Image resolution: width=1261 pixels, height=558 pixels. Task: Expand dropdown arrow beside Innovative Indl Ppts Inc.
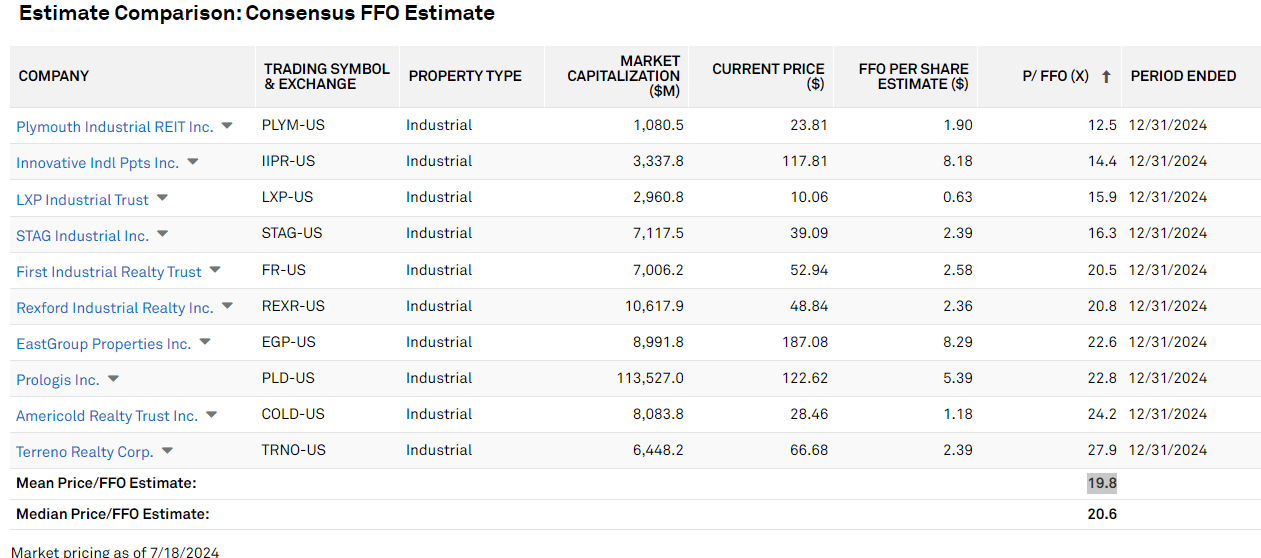coord(193,162)
